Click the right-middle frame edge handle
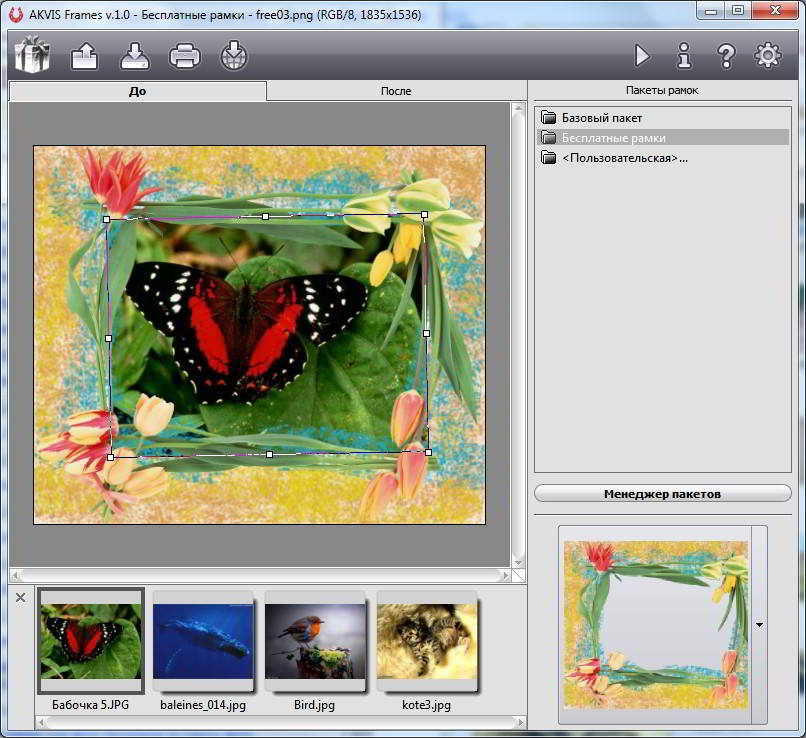This screenshot has width=806, height=738. [426, 334]
